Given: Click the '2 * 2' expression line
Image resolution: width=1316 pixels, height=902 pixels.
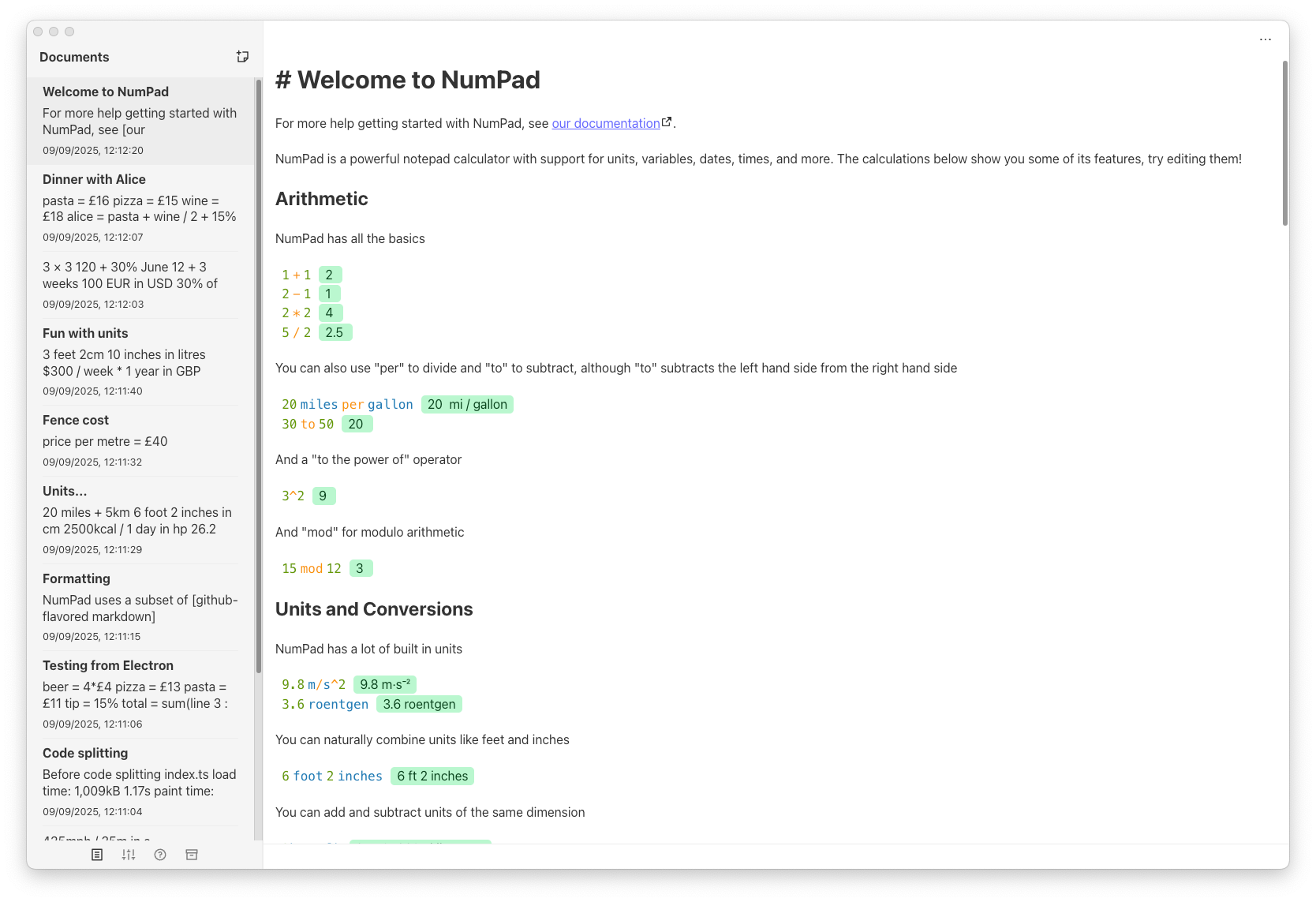Looking at the screenshot, I should pos(297,313).
